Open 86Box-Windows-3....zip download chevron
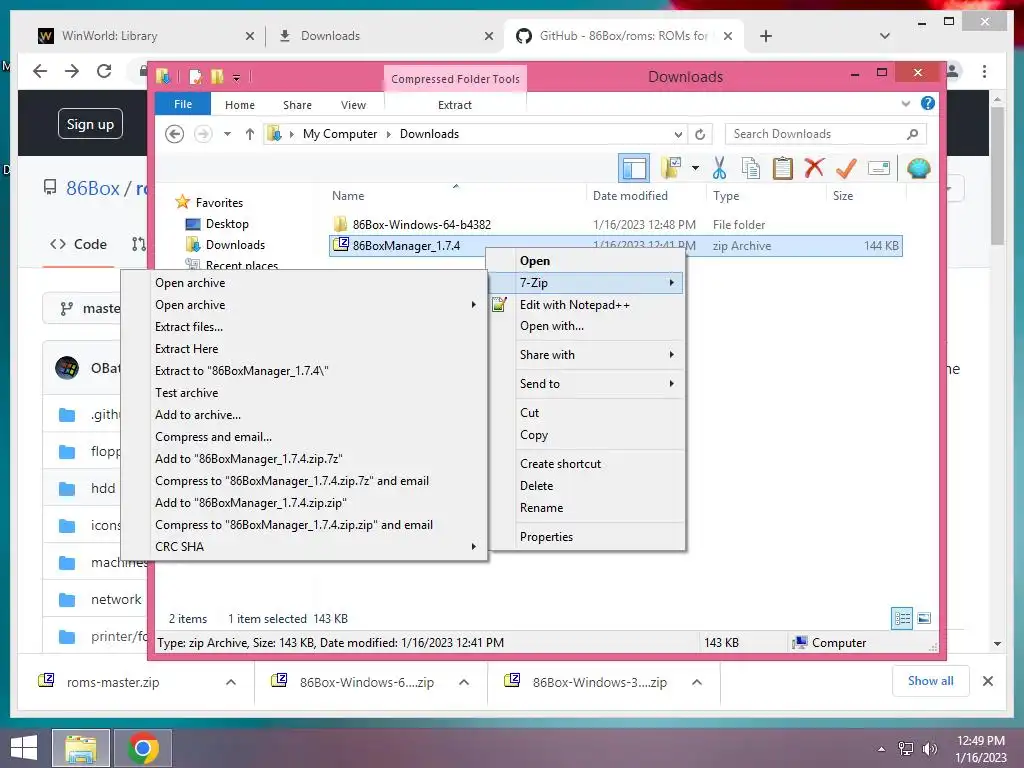This screenshot has width=1024, height=768. pyautogui.click(x=697, y=682)
